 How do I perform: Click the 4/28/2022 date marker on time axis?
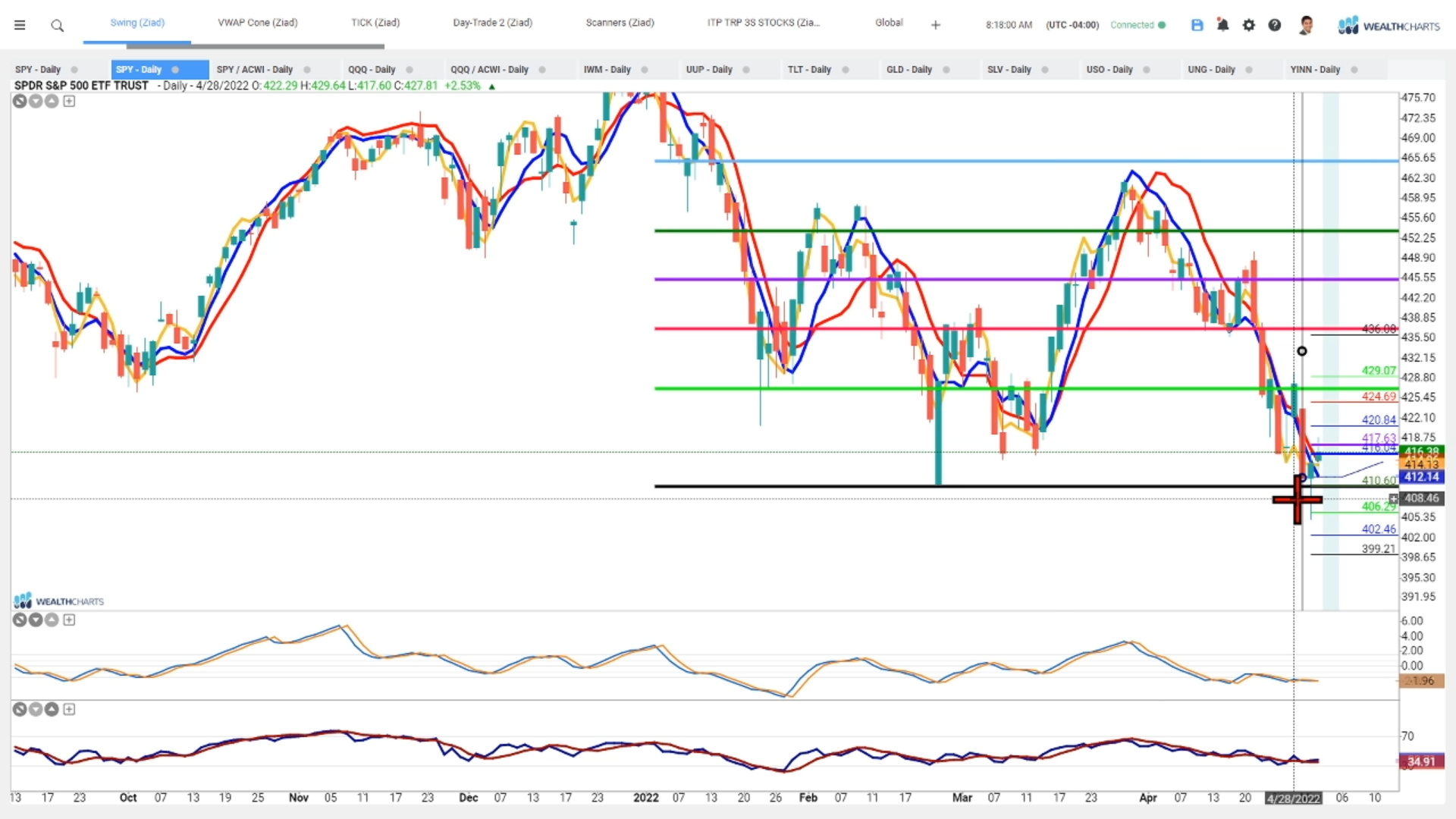pyautogui.click(x=1294, y=798)
